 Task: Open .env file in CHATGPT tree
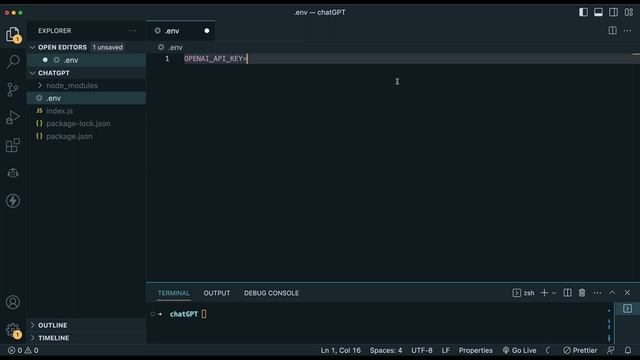(x=87, y=98)
